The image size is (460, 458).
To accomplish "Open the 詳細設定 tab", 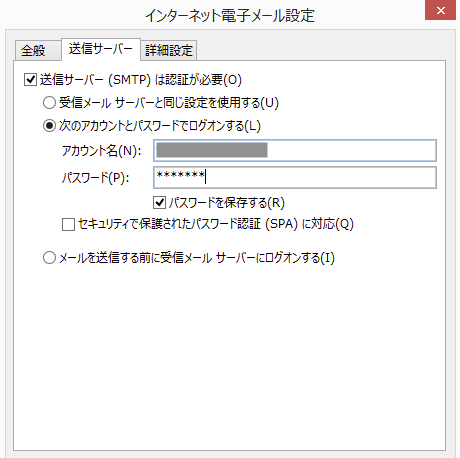I will point(169,51).
